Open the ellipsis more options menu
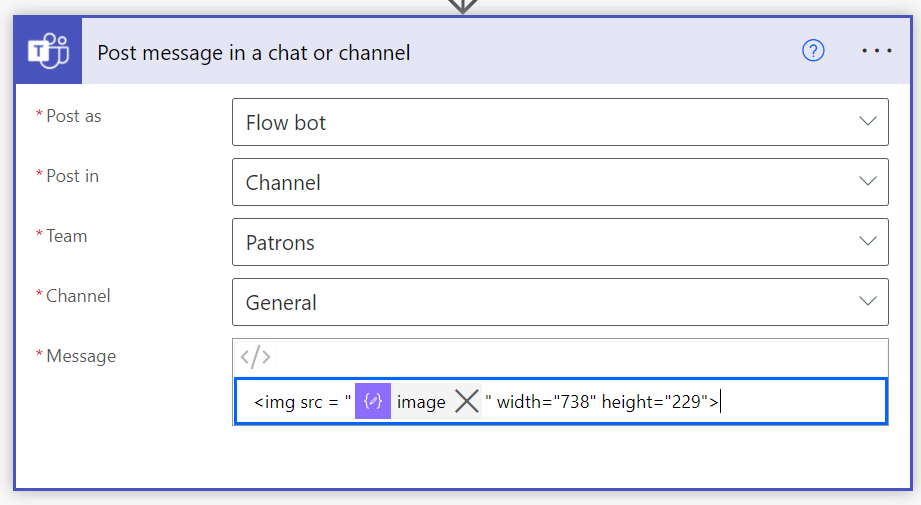921x505 pixels. point(876,51)
